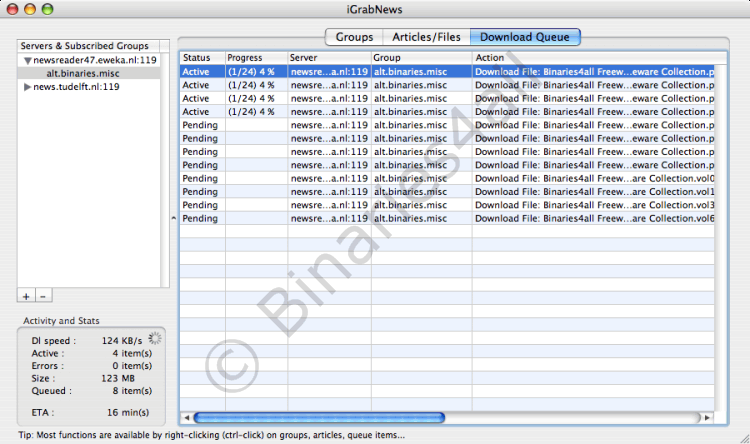Expand the news.tudelft.nl:119 server

click(x=27, y=87)
